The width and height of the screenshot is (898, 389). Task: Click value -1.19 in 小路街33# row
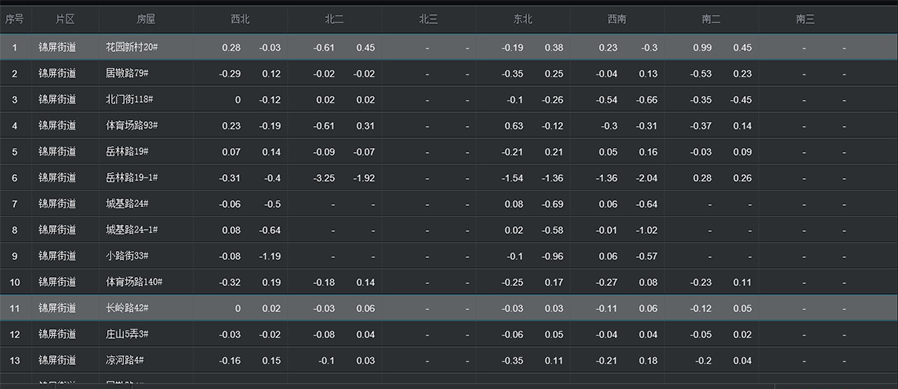pyautogui.click(x=270, y=256)
